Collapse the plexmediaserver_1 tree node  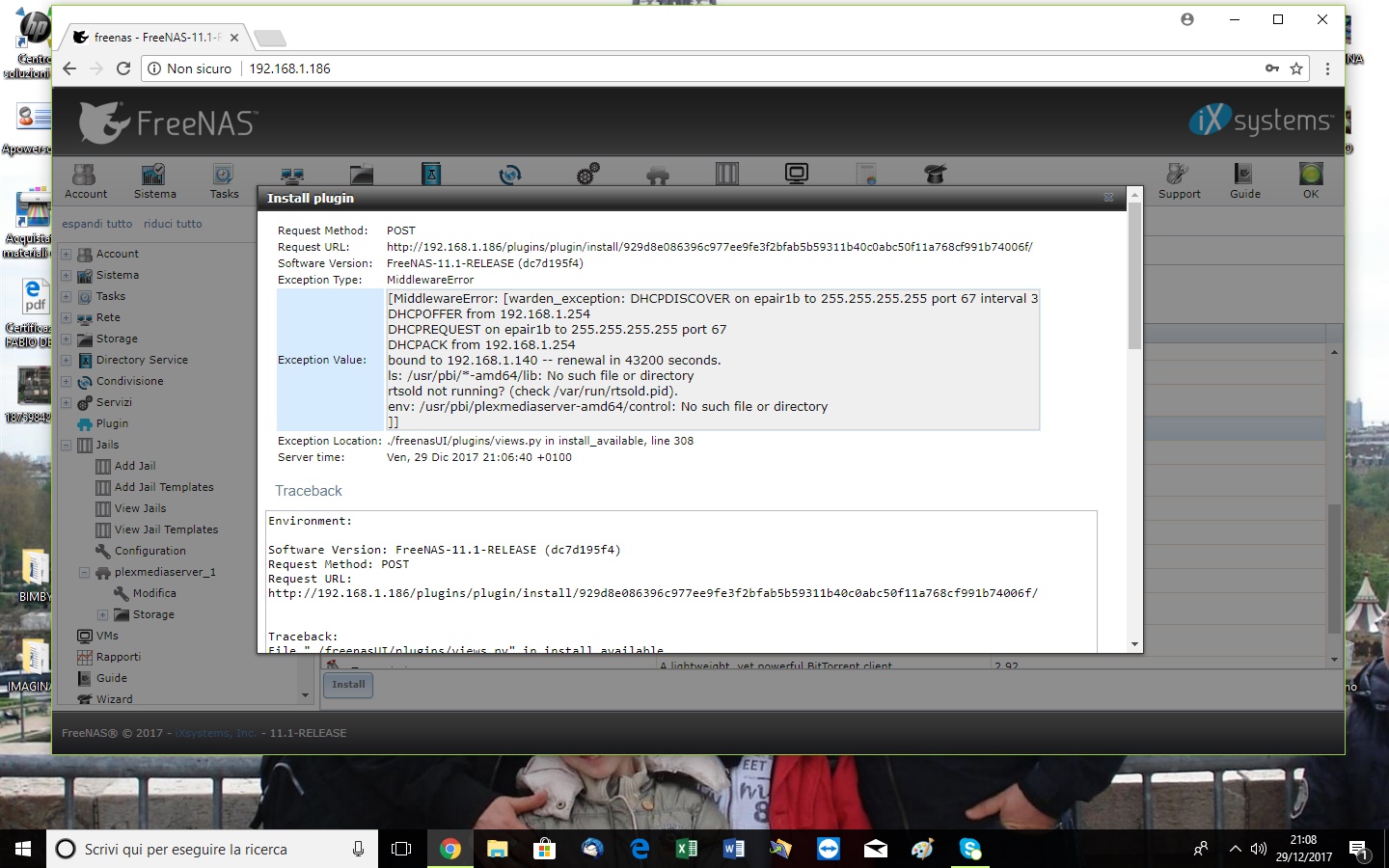[84, 573]
